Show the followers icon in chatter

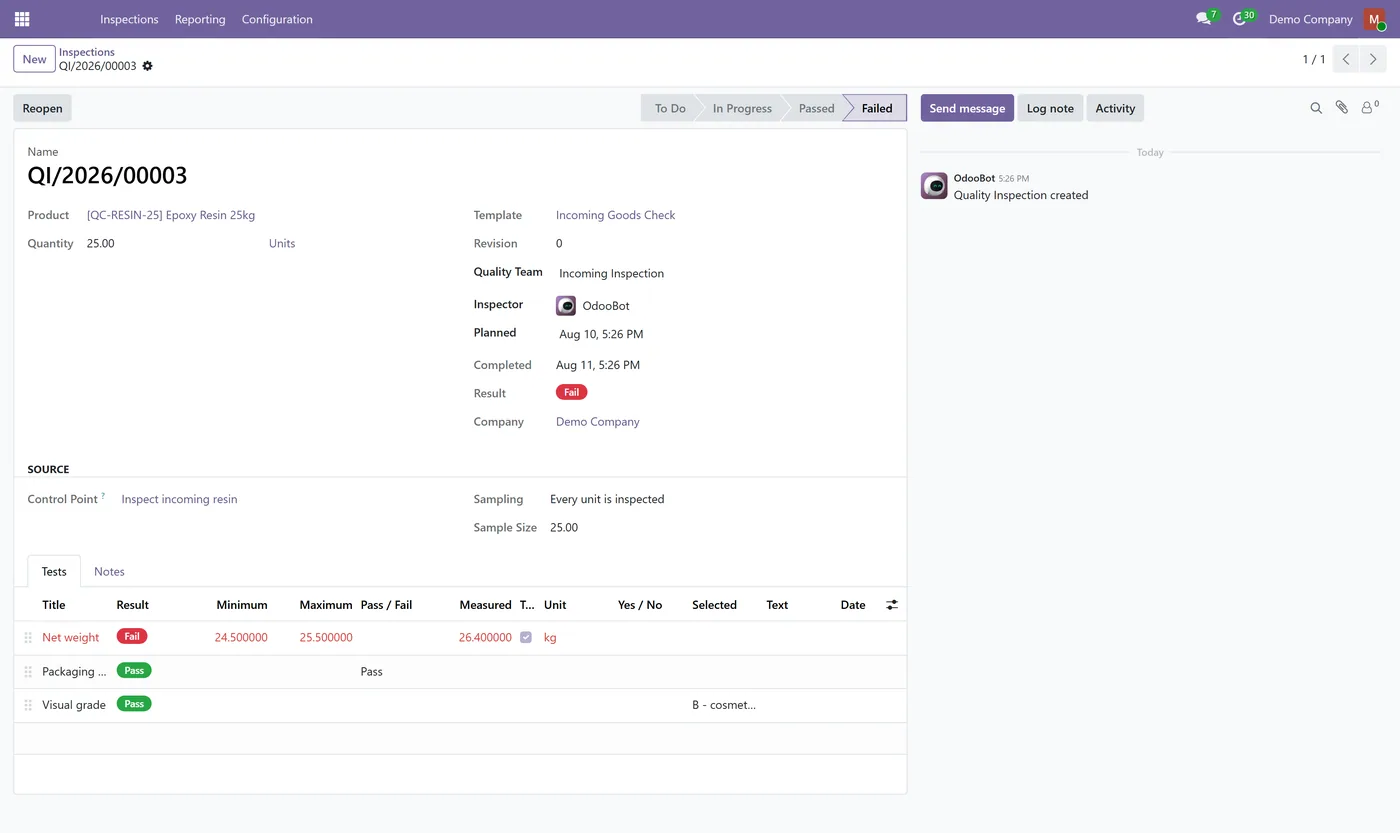1369,107
